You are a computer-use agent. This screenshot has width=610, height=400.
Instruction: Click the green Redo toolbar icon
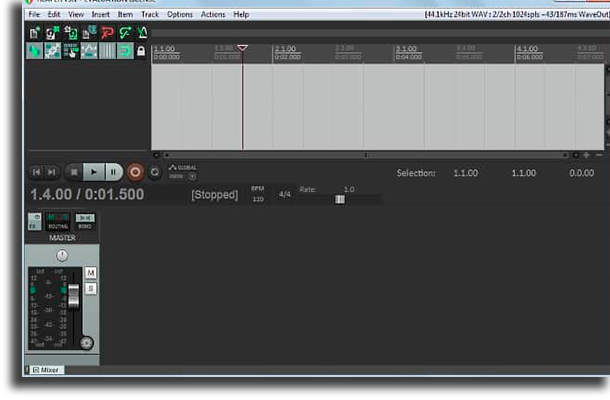[125, 33]
